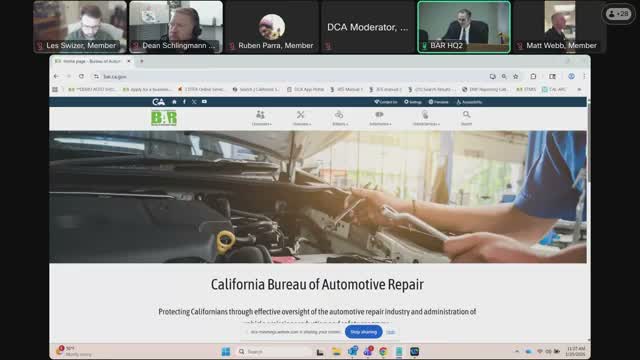The width and height of the screenshot is (640, 360).
Task: Click the home icon in top bar
Action: tap(174, 102)
